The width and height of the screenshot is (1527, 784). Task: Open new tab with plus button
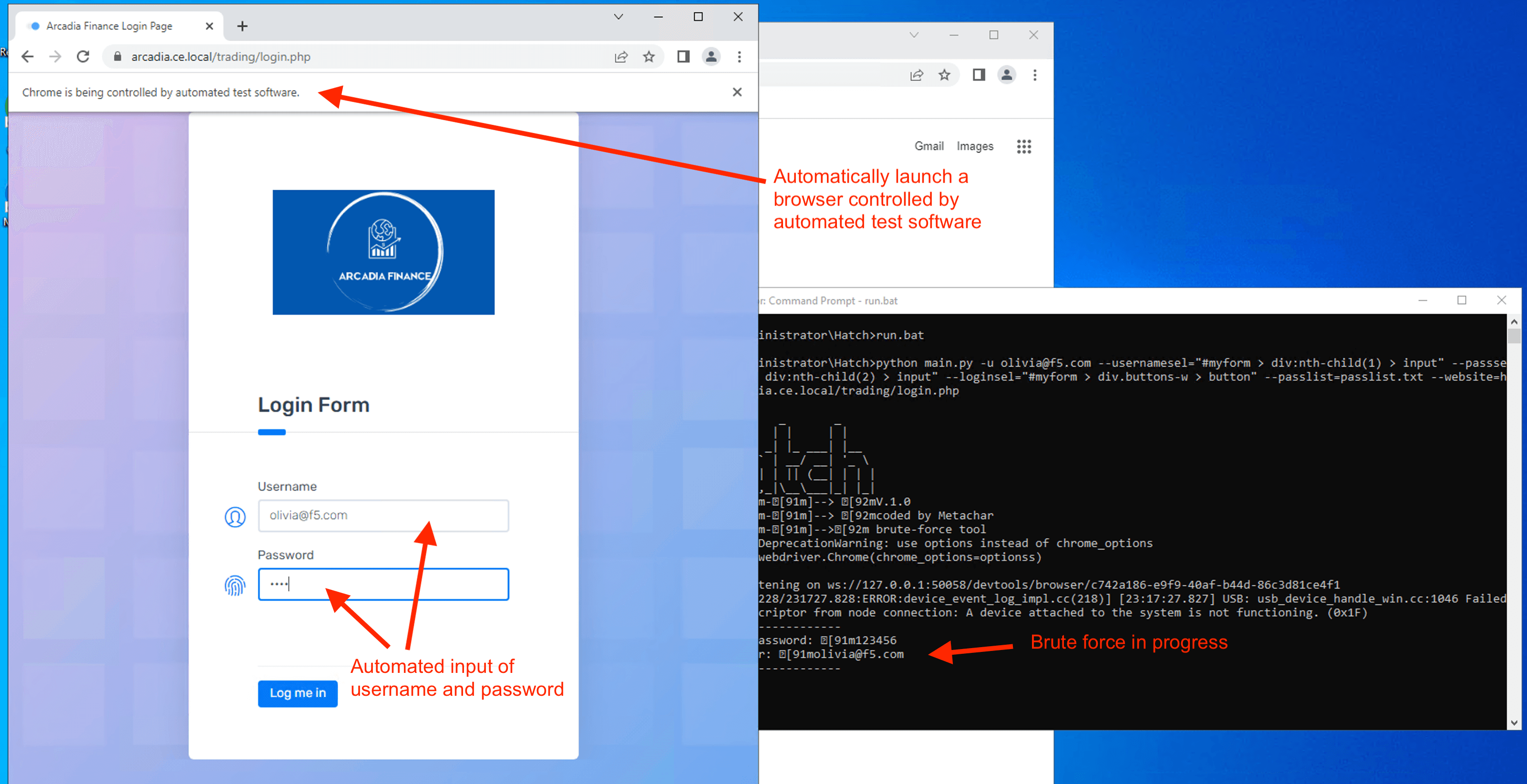pos(242,26)
